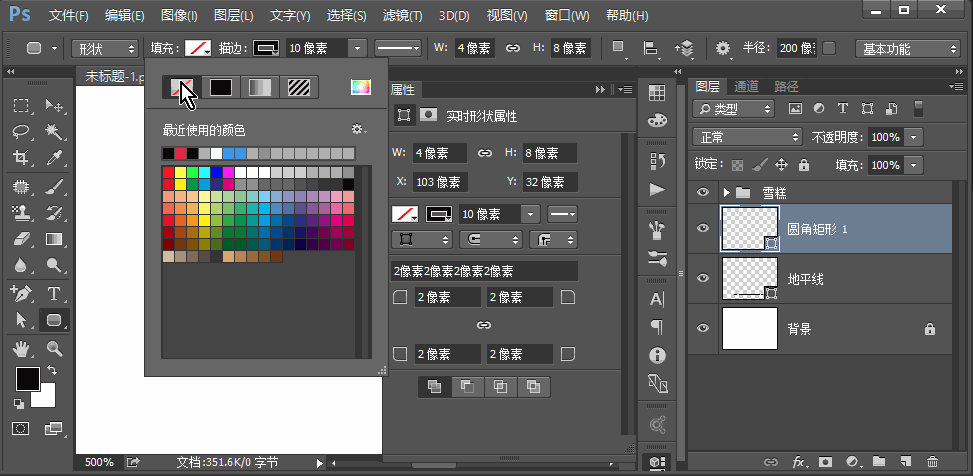Select the Magic Wand tool
The image size is (973, 476).
pyautogui.click(x=54, y=132)
